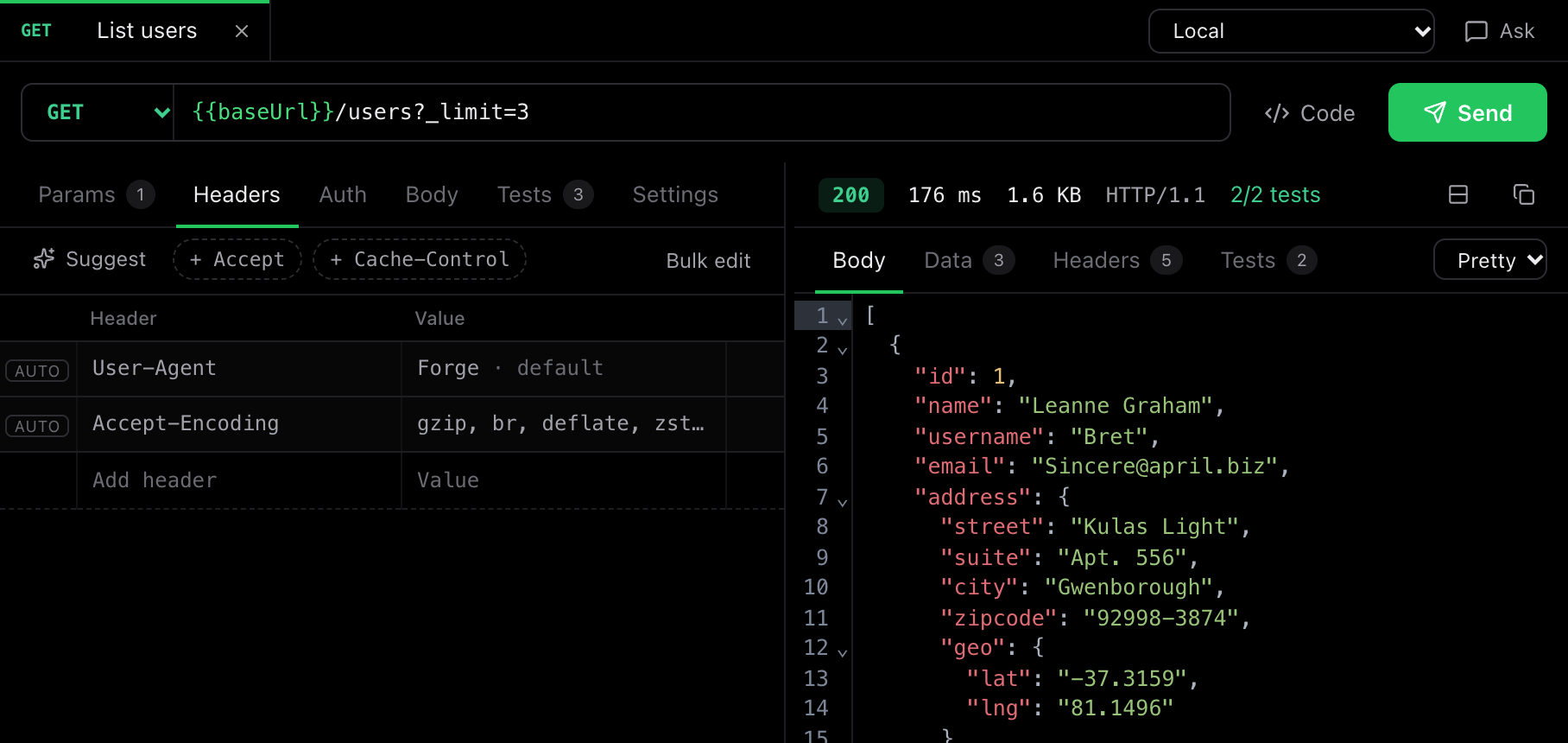Click the 2/2 tests result link
Viewport: 1568px width, 743px height.
(x=1275, y=194)
